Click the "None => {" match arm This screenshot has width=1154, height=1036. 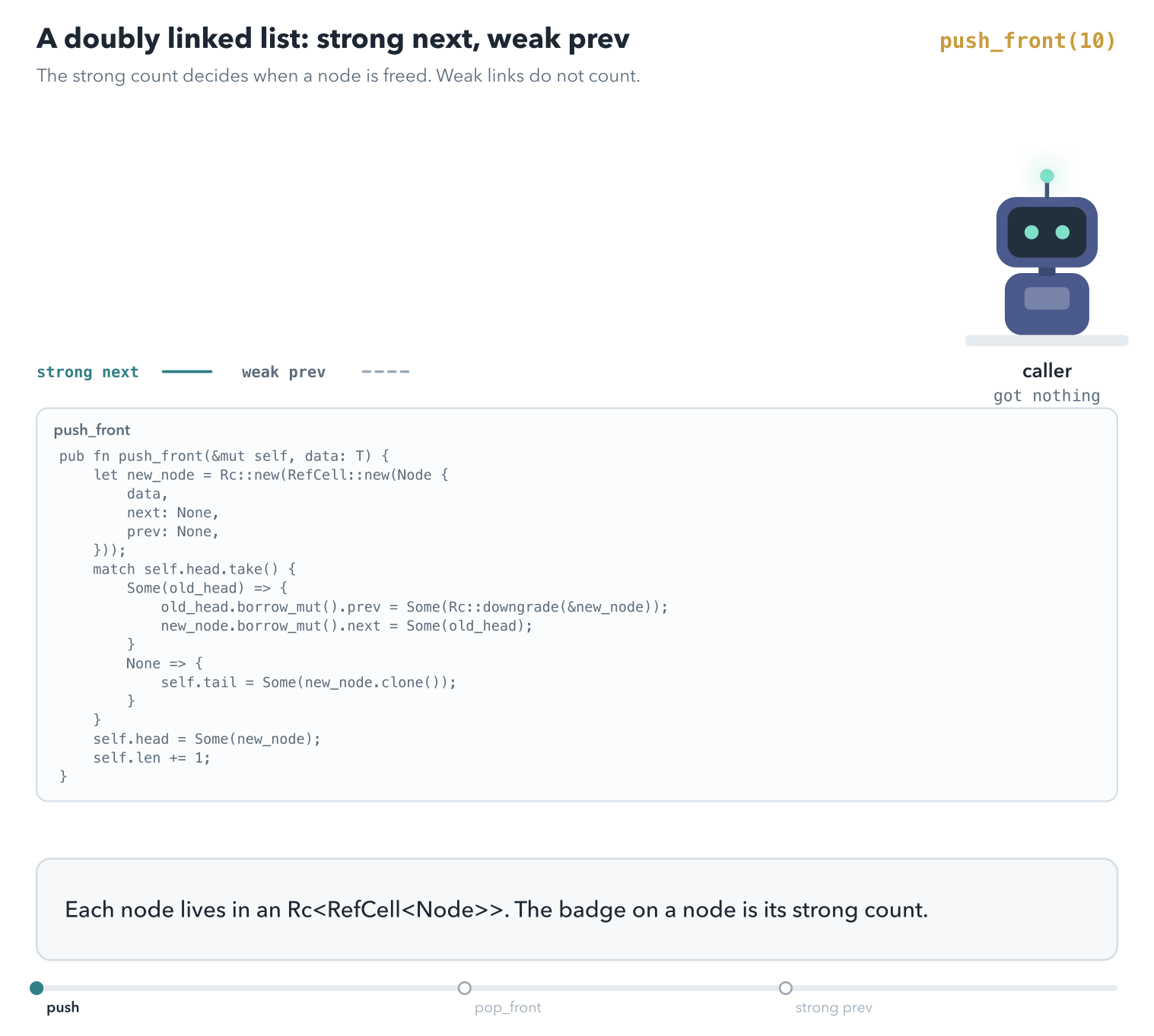tap(165, 663)
